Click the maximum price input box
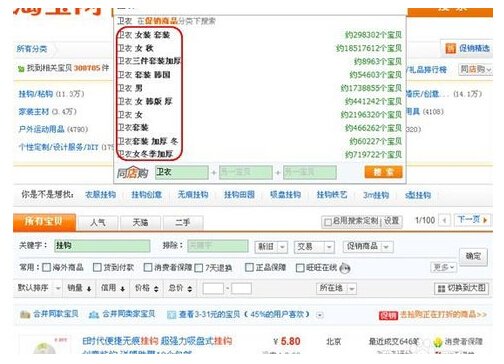Image resolution: width=504 pixels, height=364 pixels. (241, 288)
